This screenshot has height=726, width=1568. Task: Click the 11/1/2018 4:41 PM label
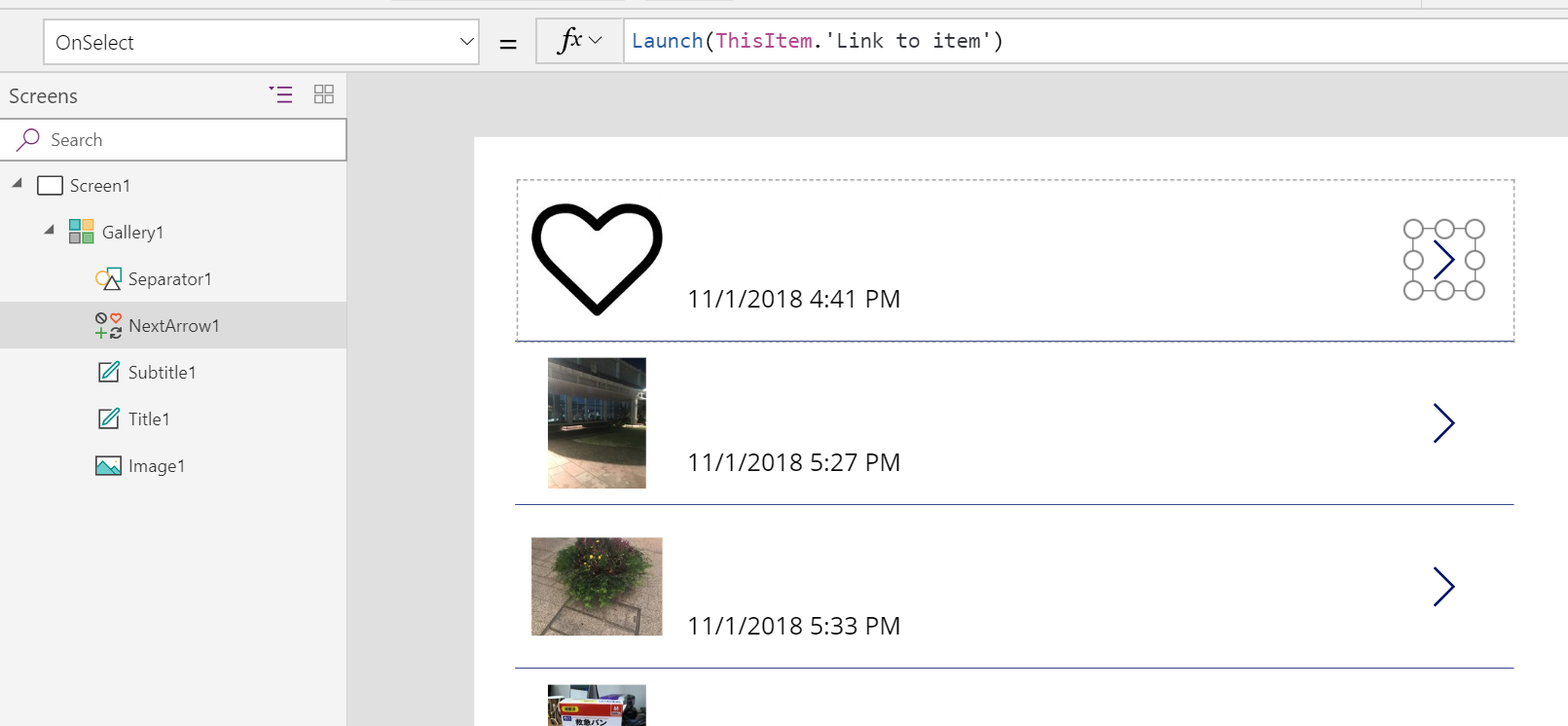(x=794, y=299)
